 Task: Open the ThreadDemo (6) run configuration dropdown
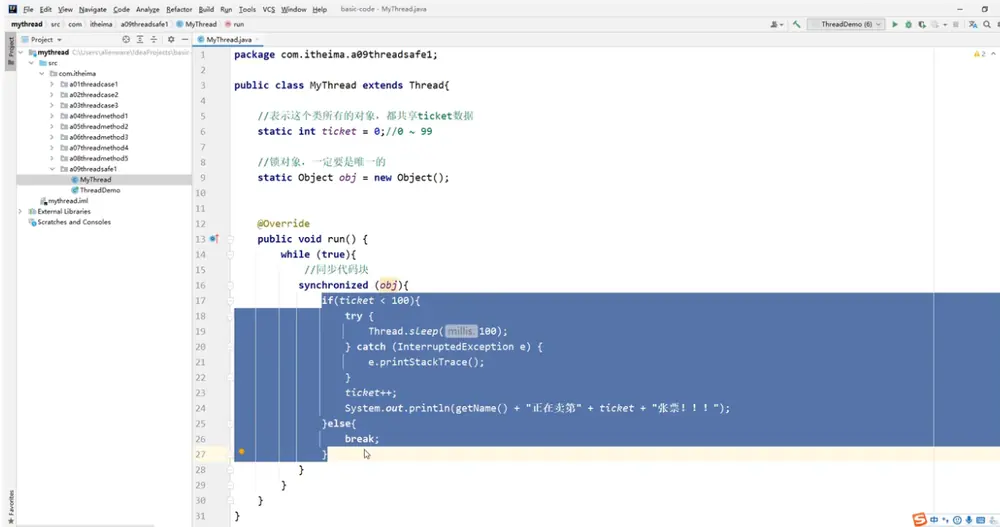click(x=846, y=24)
